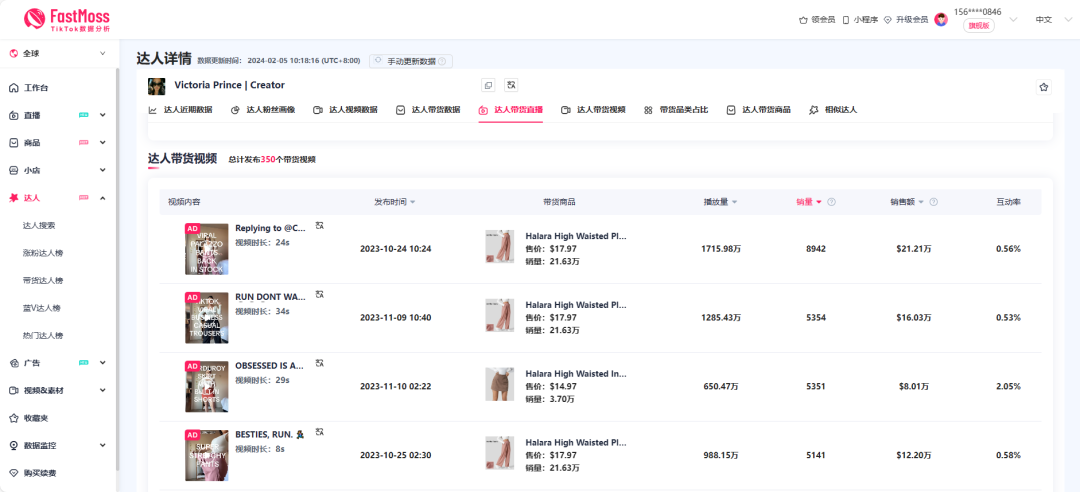Viewport: 1080px width, 492px height.
Task: Copy creator name Victoria Prince
Action: (x=488, y=86)
